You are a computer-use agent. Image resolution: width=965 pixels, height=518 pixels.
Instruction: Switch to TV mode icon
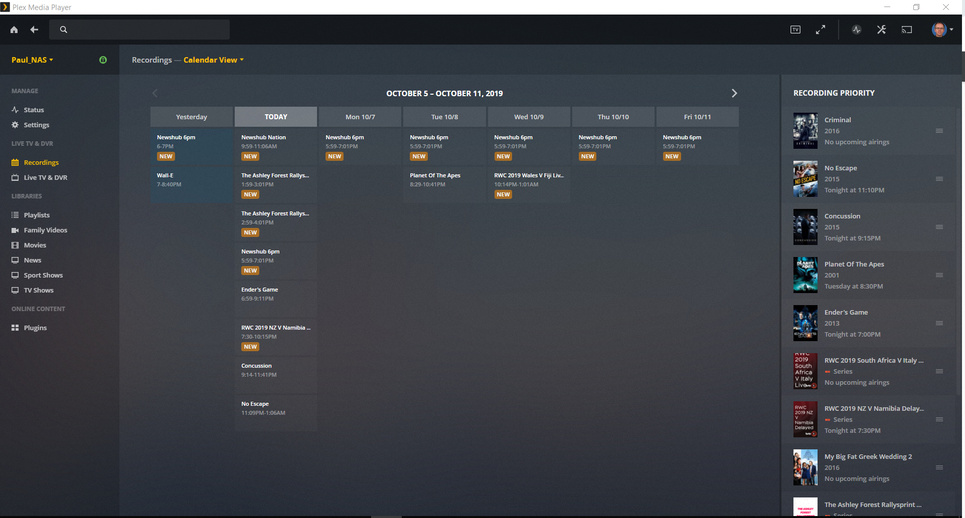[795, 30]
